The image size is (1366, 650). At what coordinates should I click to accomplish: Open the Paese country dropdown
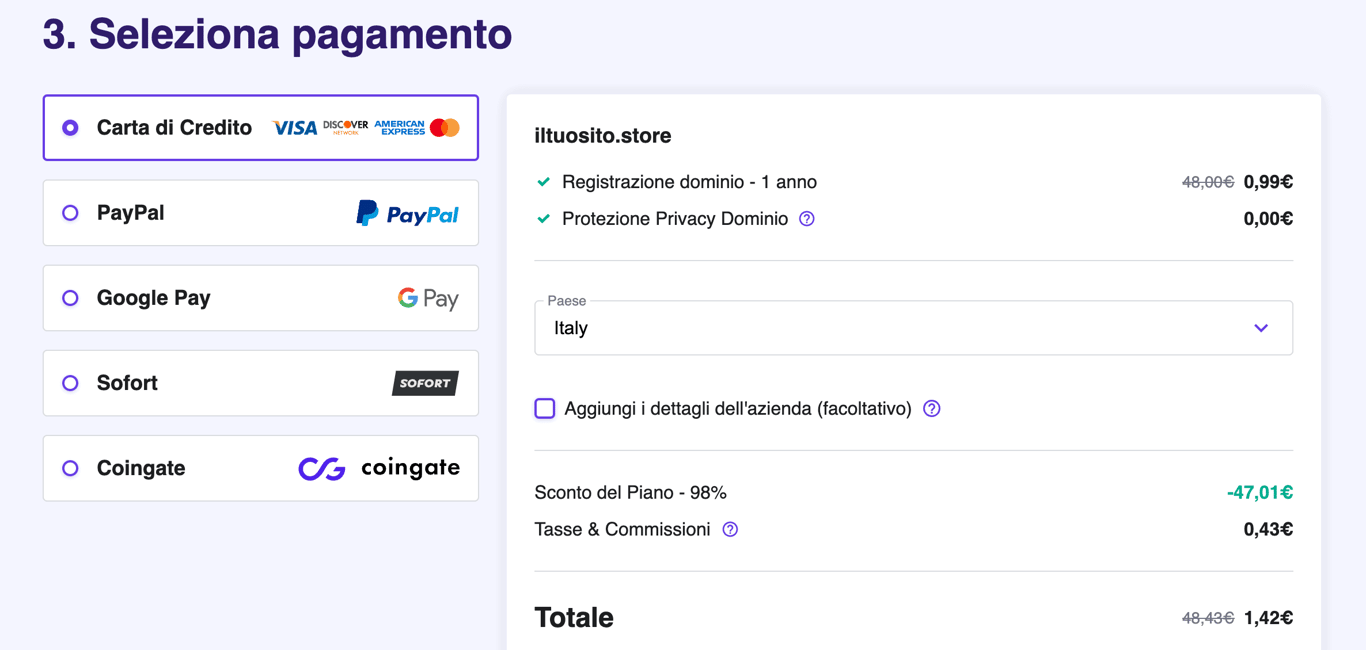coord(912,327)
